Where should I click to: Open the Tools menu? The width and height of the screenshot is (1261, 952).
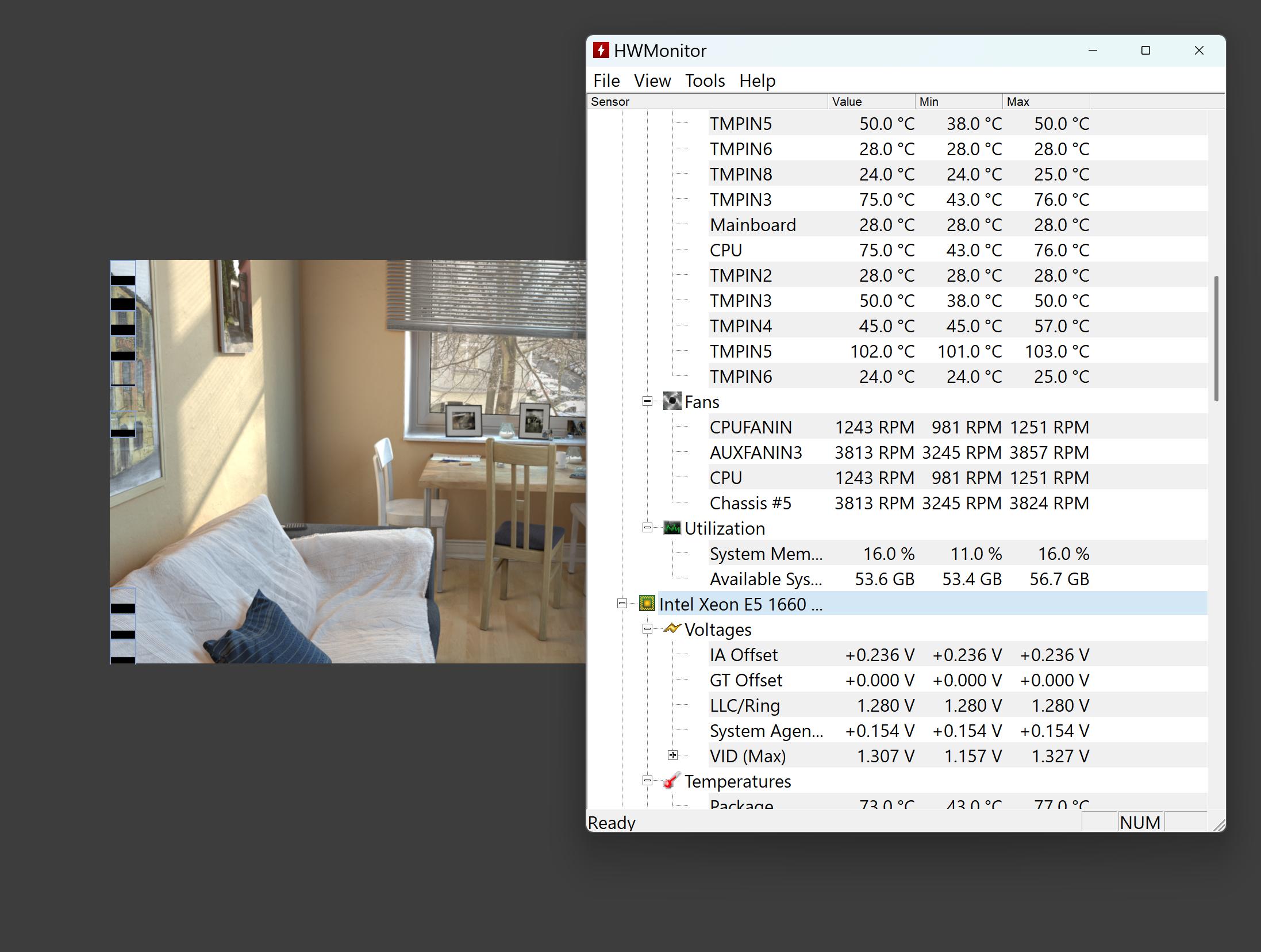[x=705, y=80]
